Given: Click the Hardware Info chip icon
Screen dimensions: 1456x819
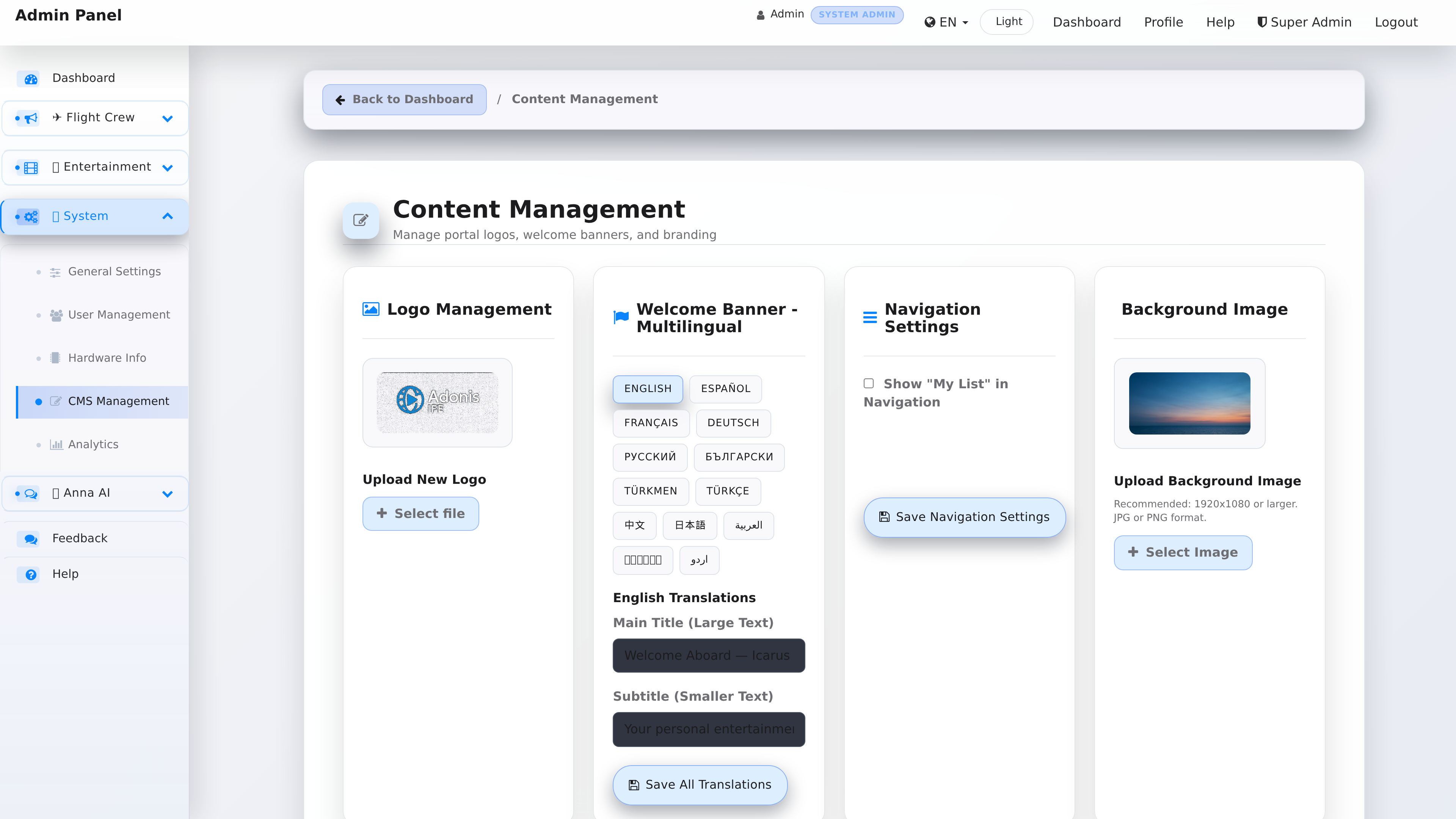Looking at the screenshot, I should 55,358.
